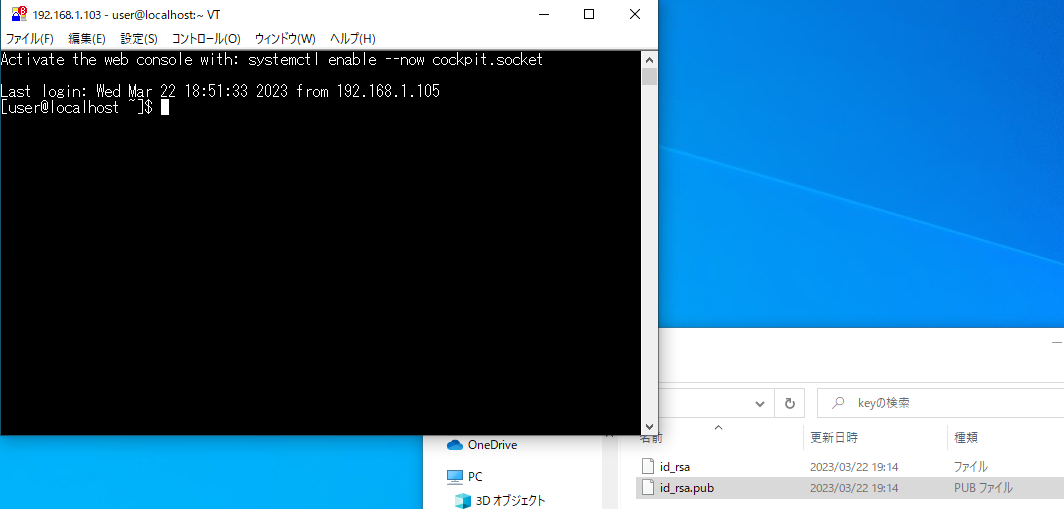Screen dimensions: 1064x509
Task: Open the コントロール(O) menu
Action: point(206,38)
